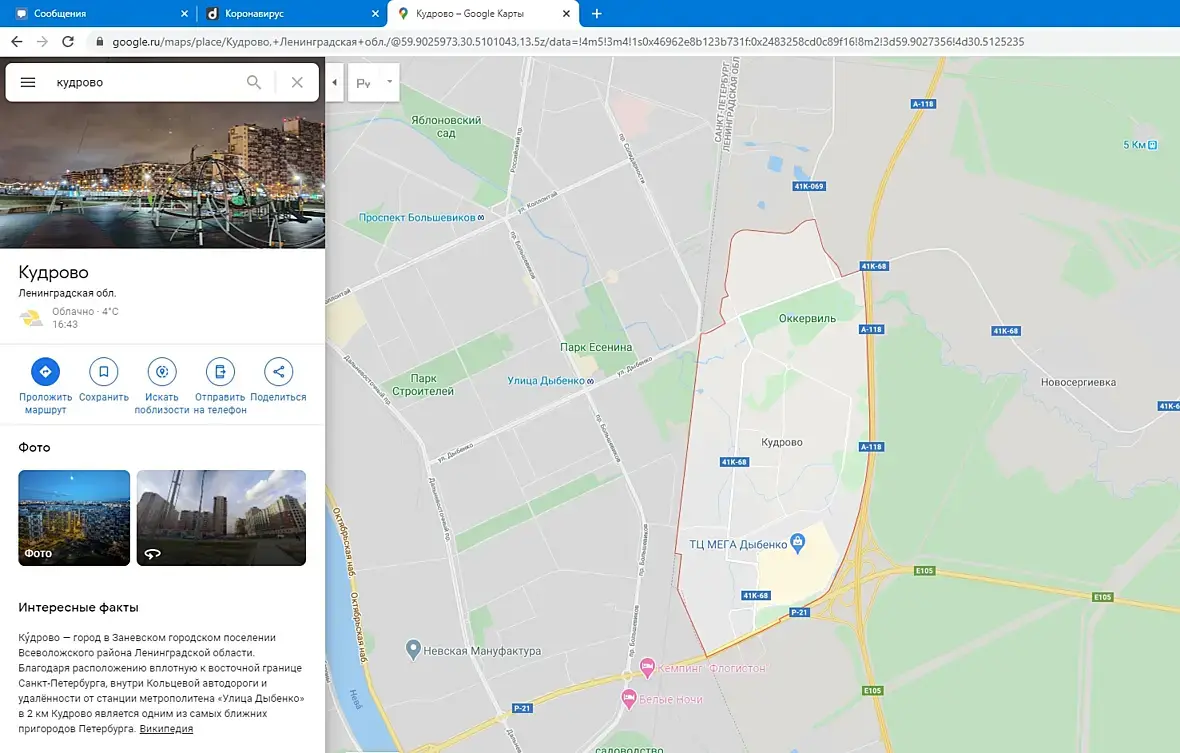Open the Фото thumbnail image
This screenshot has height=753, width=1180.
pyautogui.click(x=74, y=518)
